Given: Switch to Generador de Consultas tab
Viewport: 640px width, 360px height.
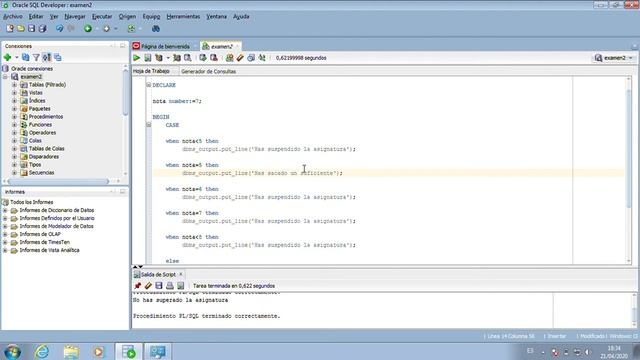Looking at the screenshot, I should coord(208,71).
